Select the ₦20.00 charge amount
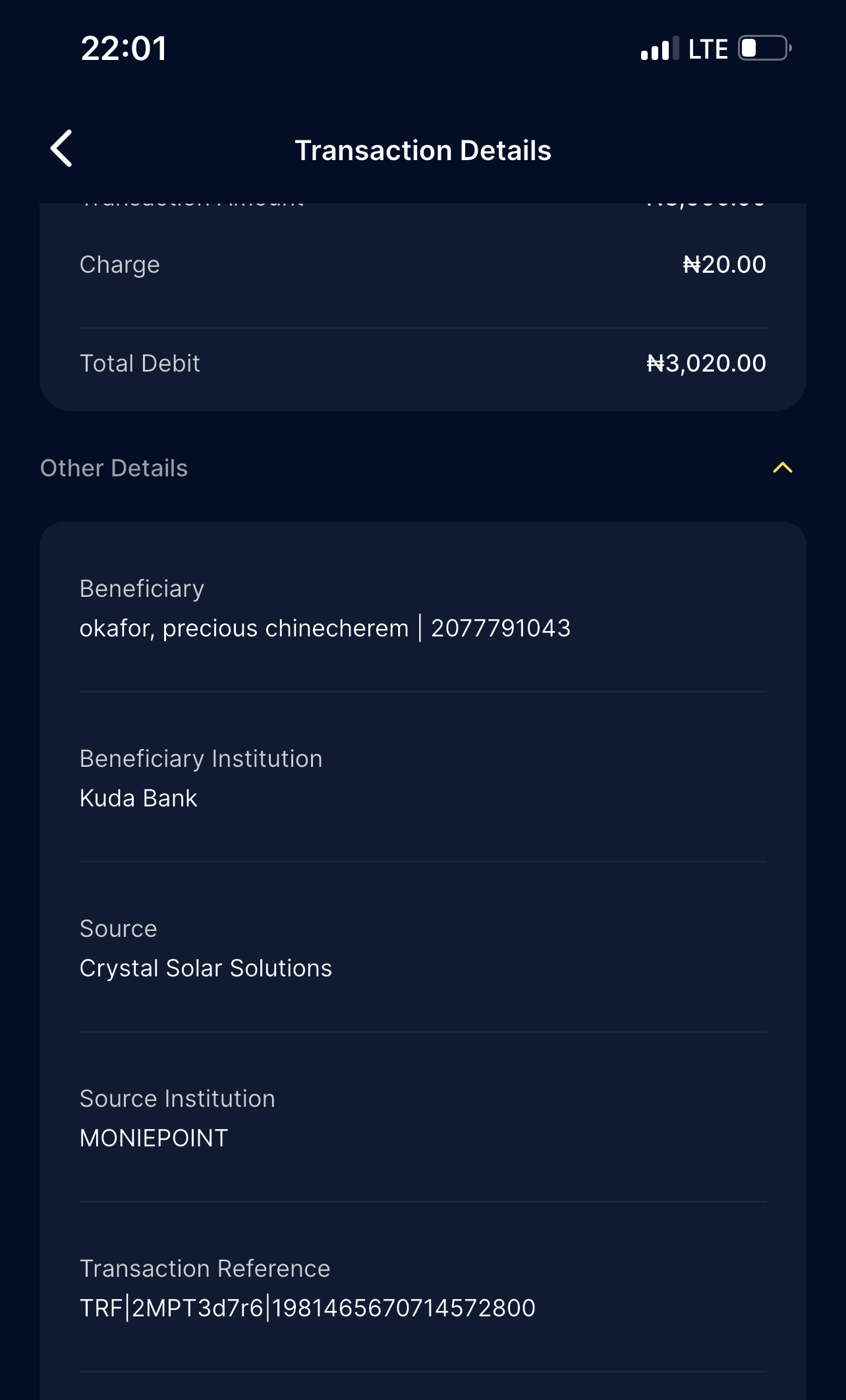Screen dimensions: 846x1400 click(724, 265)
